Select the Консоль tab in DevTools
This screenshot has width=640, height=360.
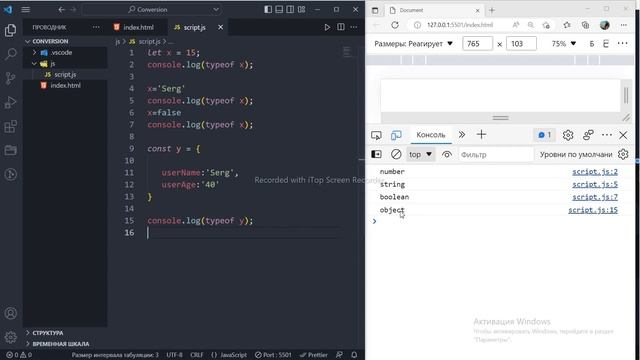(431, 135)
